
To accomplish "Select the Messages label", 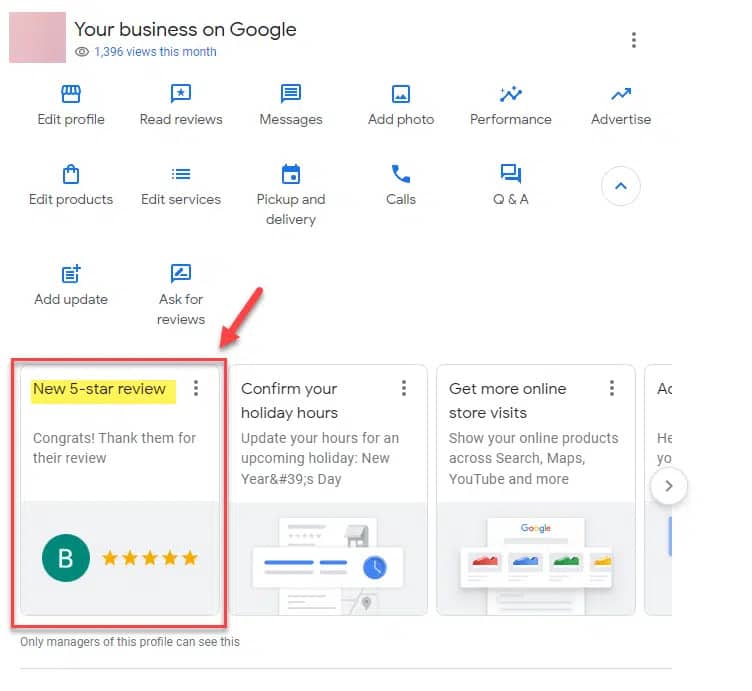I will pyautogui.click(x=291, y=119).
